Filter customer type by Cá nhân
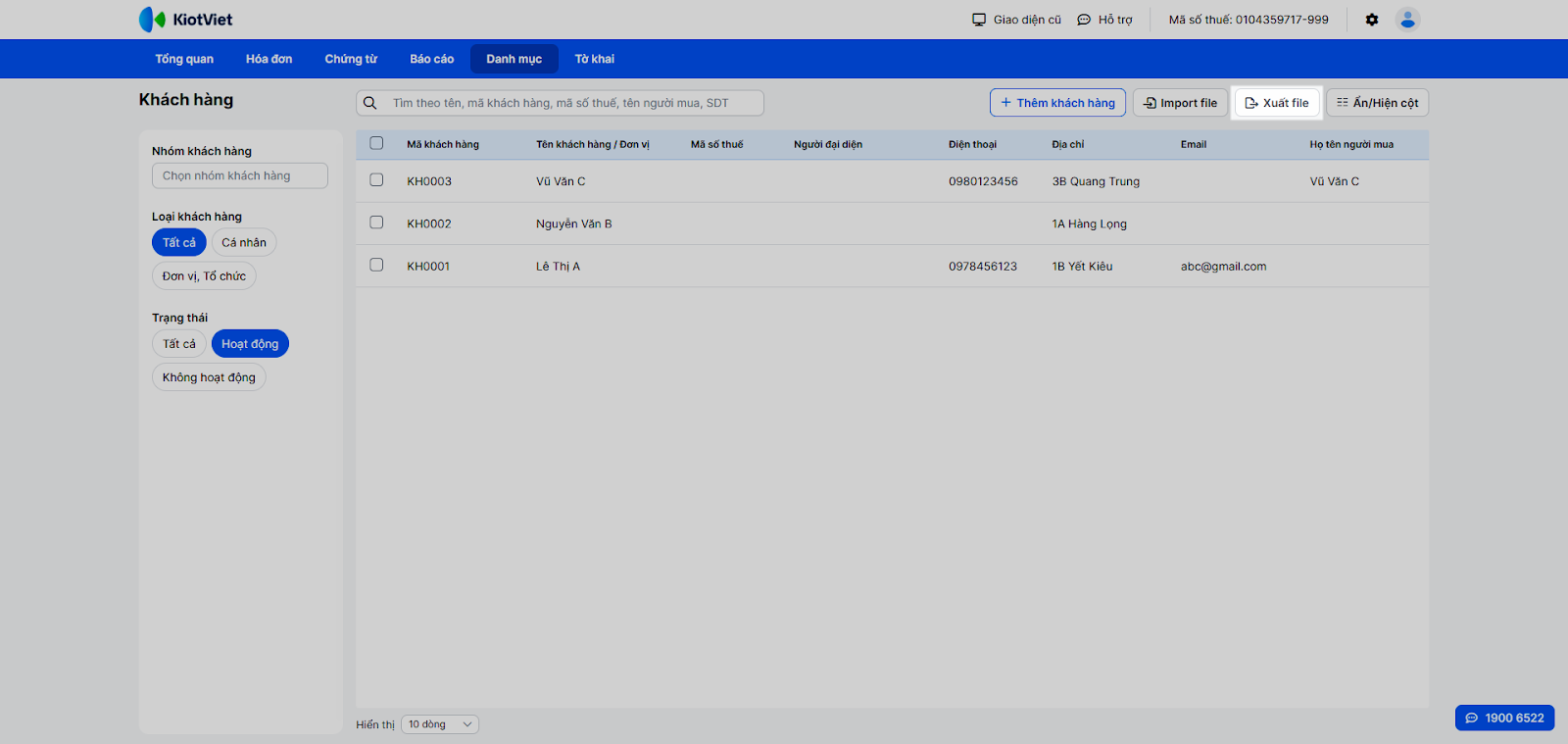The width and height of the screenshot is (1568, 744). [244, 242]
